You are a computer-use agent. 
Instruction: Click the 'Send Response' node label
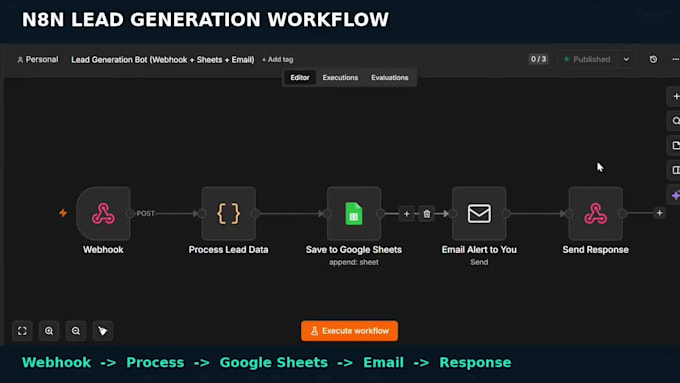(x=595, y=249)
